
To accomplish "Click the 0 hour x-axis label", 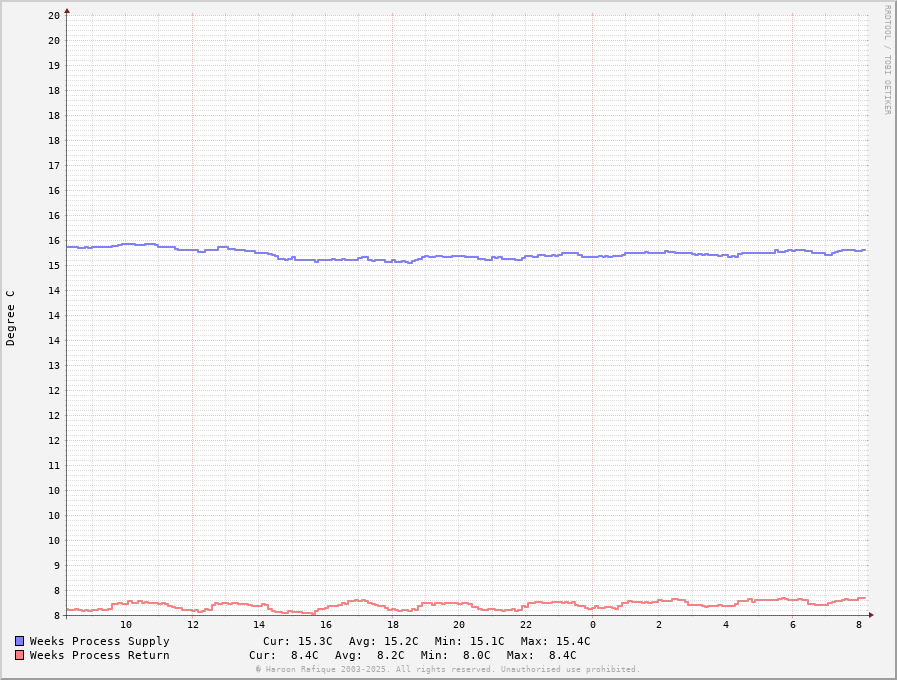I will pyautogui.click(x=592, y=625).
